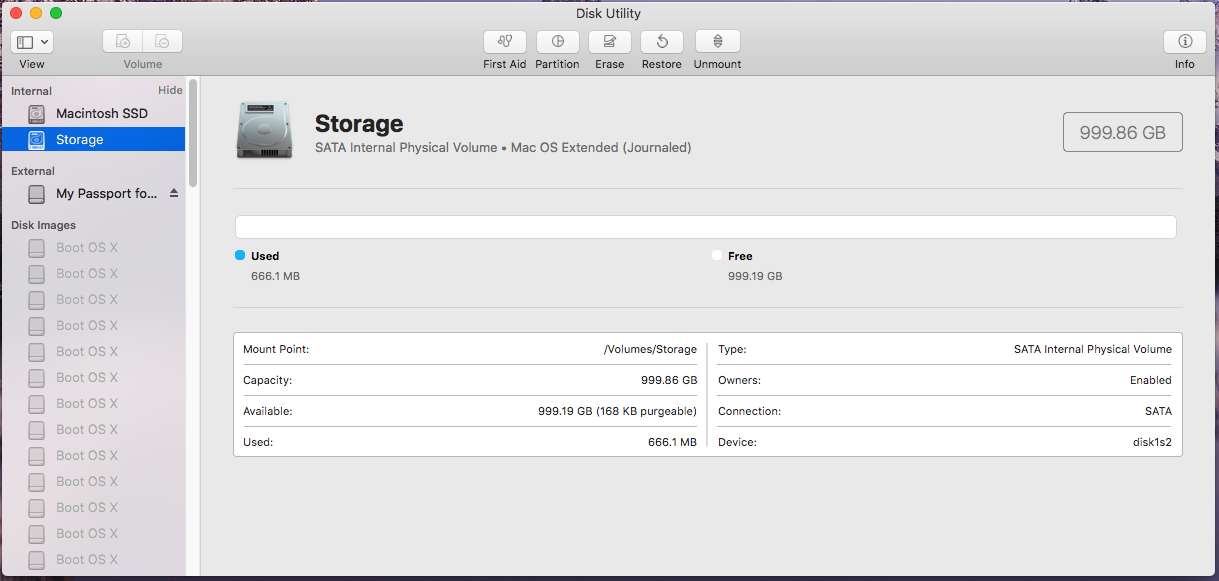Click the My Passport drive icon

coord(37,194)
